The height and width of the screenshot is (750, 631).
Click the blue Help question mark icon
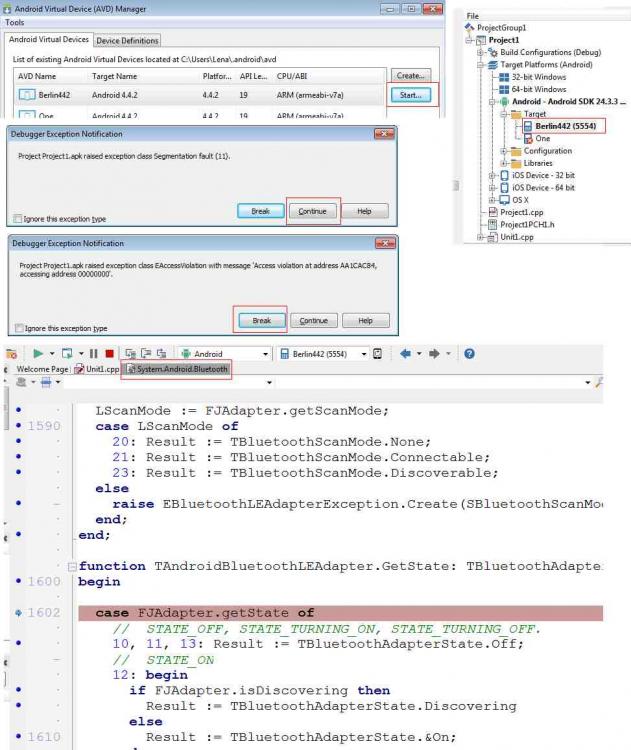tap(469, 353)
